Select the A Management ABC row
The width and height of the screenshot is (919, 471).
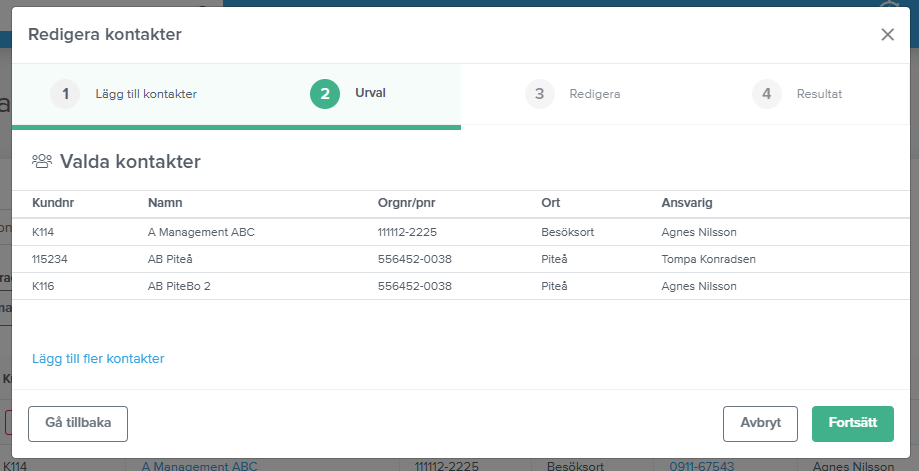point(201,232)
